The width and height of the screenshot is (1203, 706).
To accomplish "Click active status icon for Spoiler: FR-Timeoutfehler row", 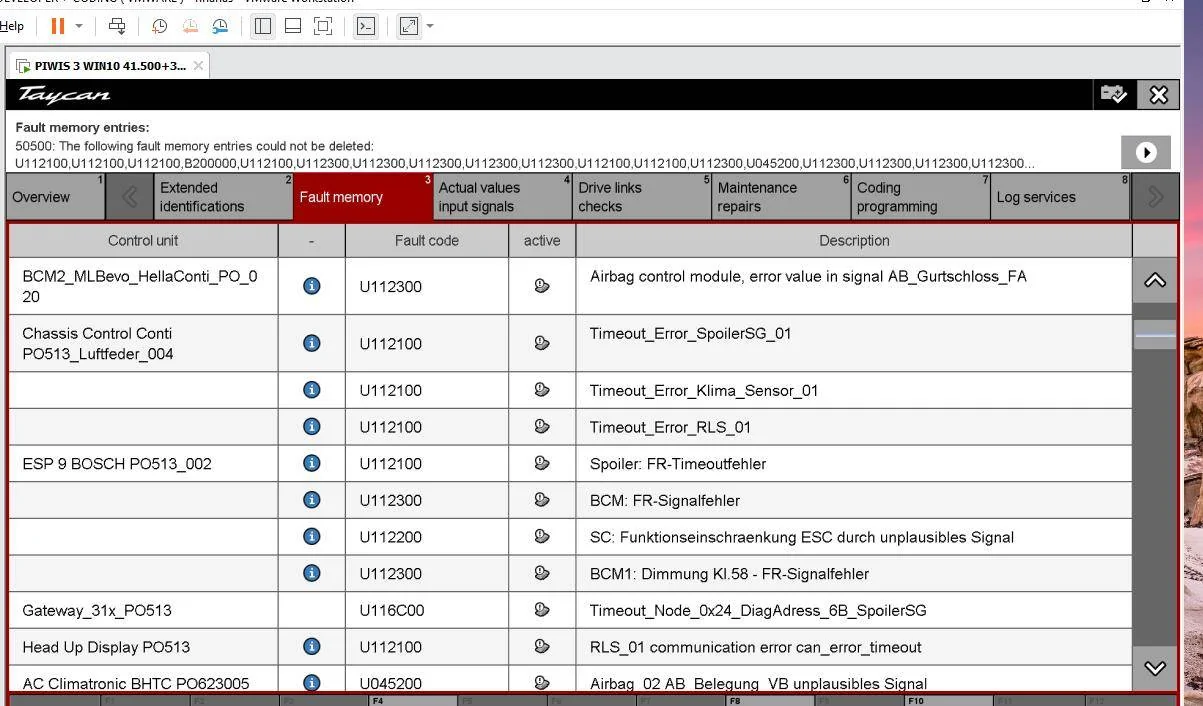I will click(542, 463).
